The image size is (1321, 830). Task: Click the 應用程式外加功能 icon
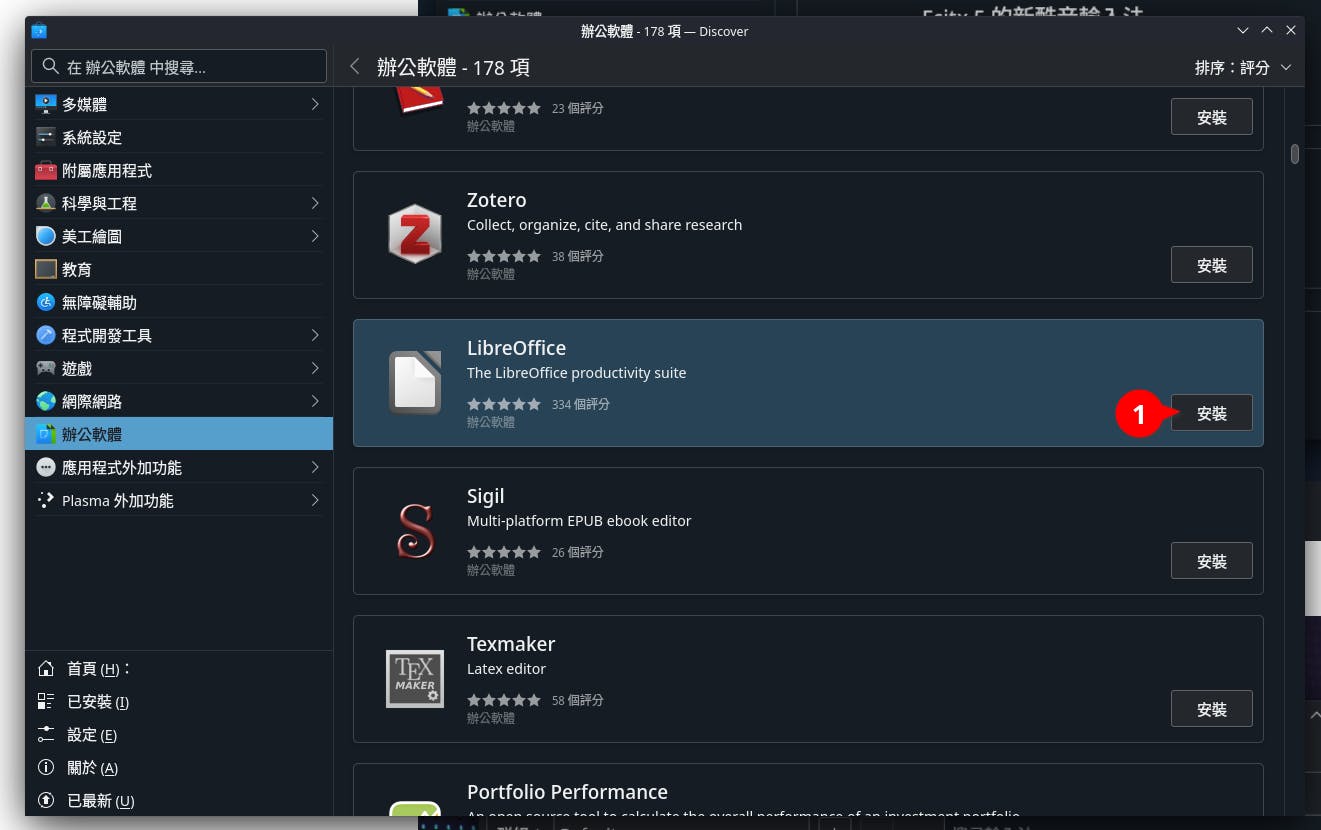click(46, 467)
